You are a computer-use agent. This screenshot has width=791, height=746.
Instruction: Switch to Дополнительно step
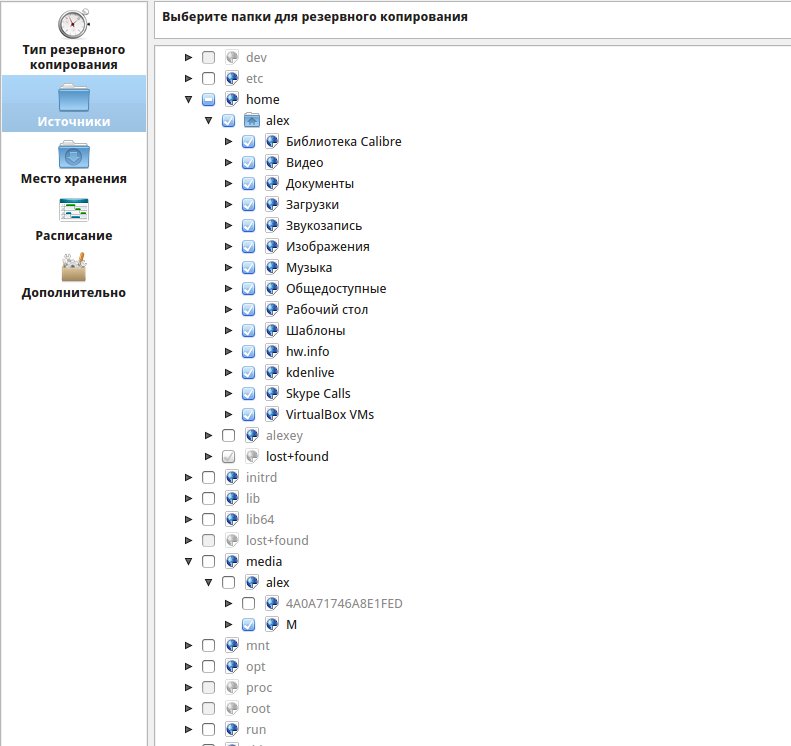point(74,275)
